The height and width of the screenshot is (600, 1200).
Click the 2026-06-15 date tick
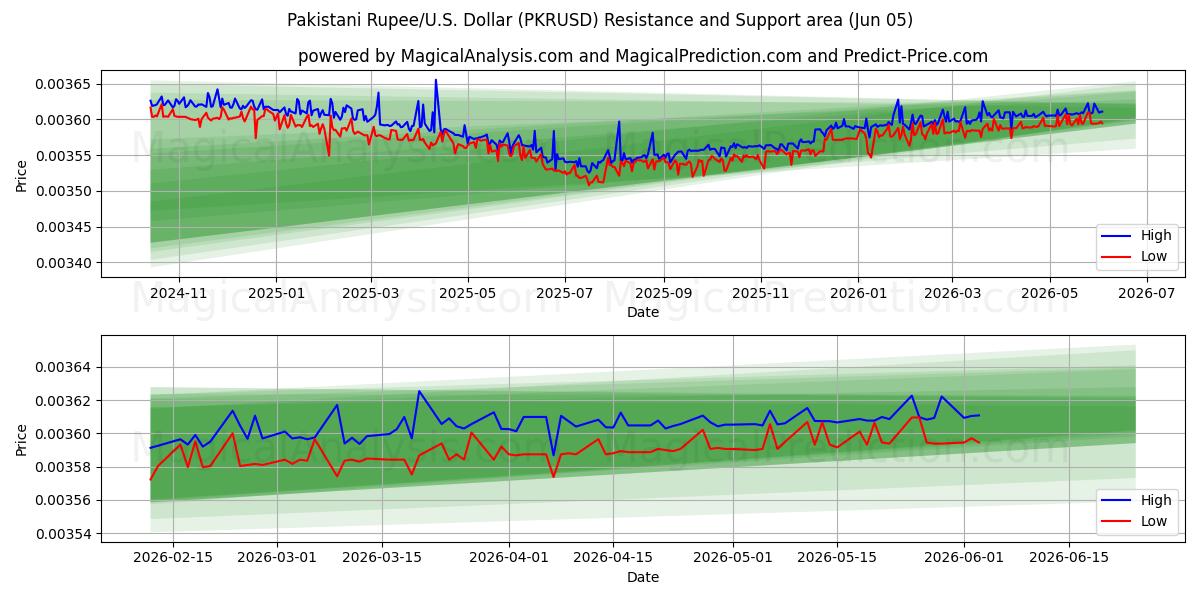pyautogui.click(x=1069, y=558)
